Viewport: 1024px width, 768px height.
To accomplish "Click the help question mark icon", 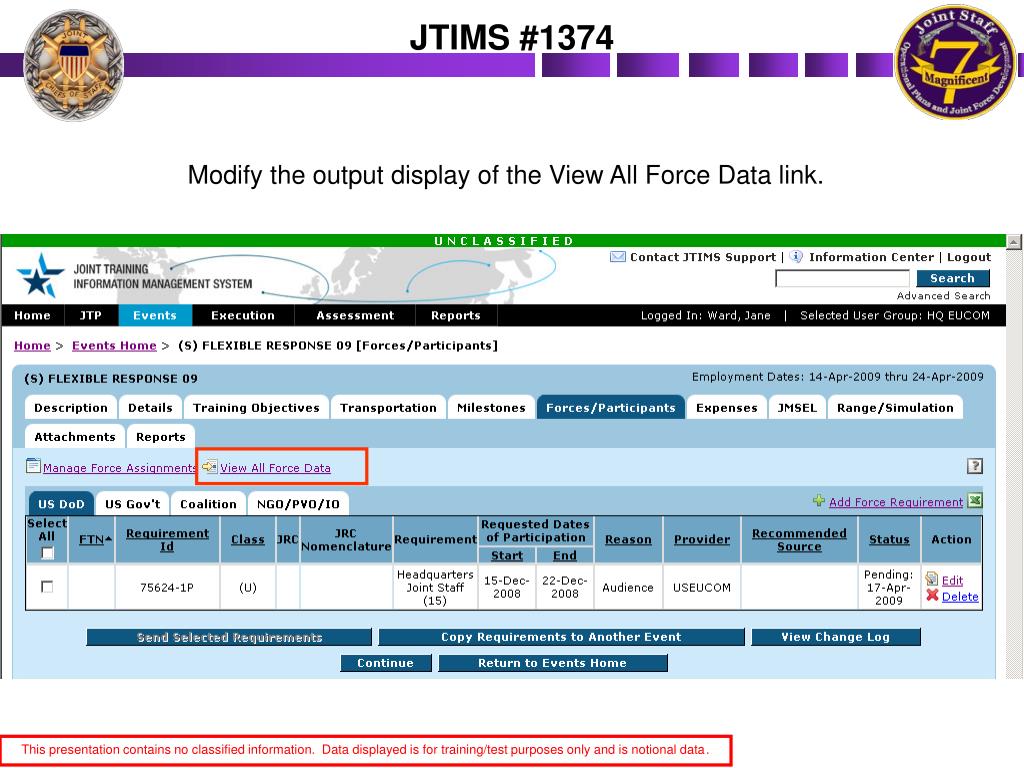I will pos(974,466).
